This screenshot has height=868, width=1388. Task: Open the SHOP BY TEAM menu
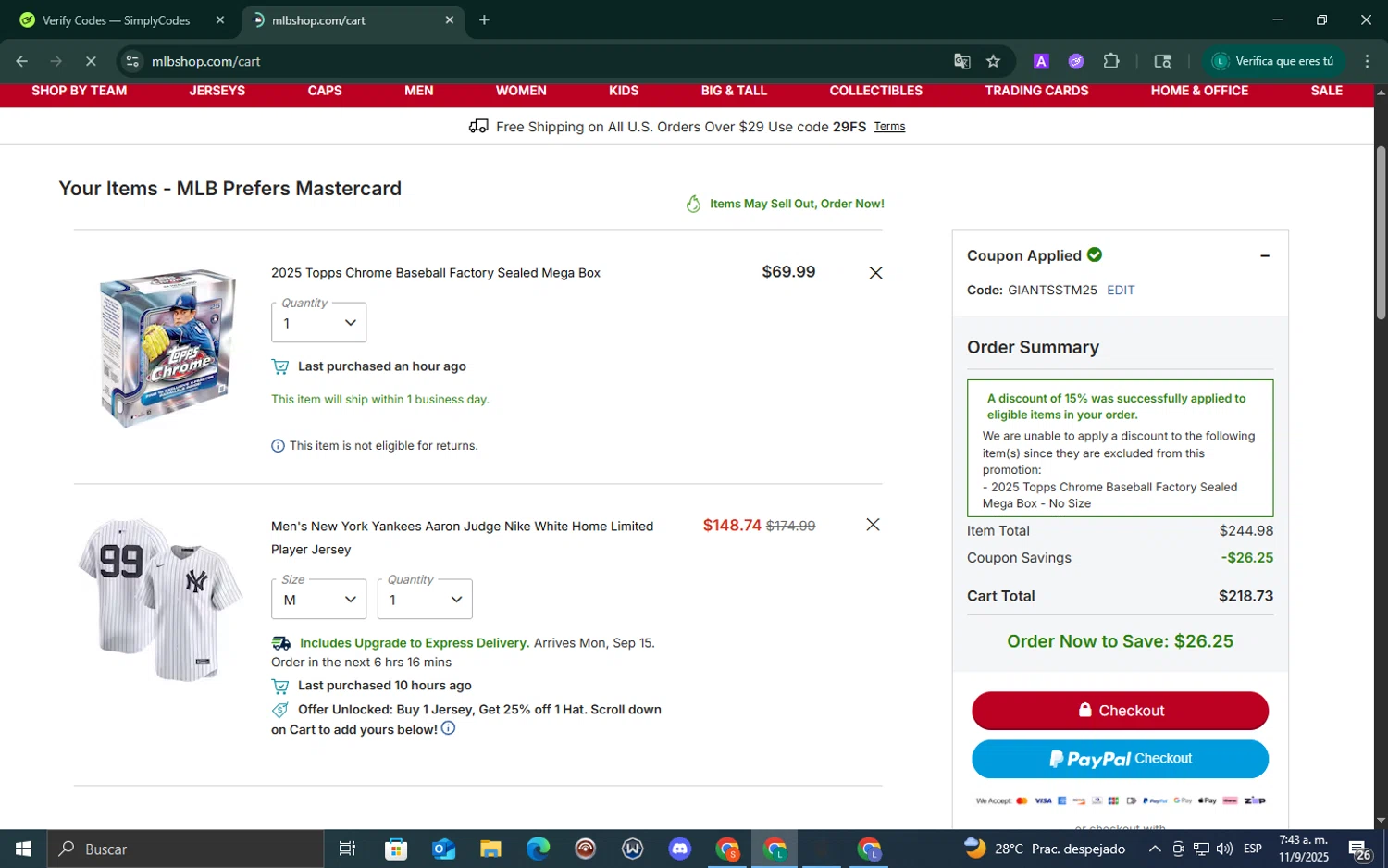[x=80, y=91]
